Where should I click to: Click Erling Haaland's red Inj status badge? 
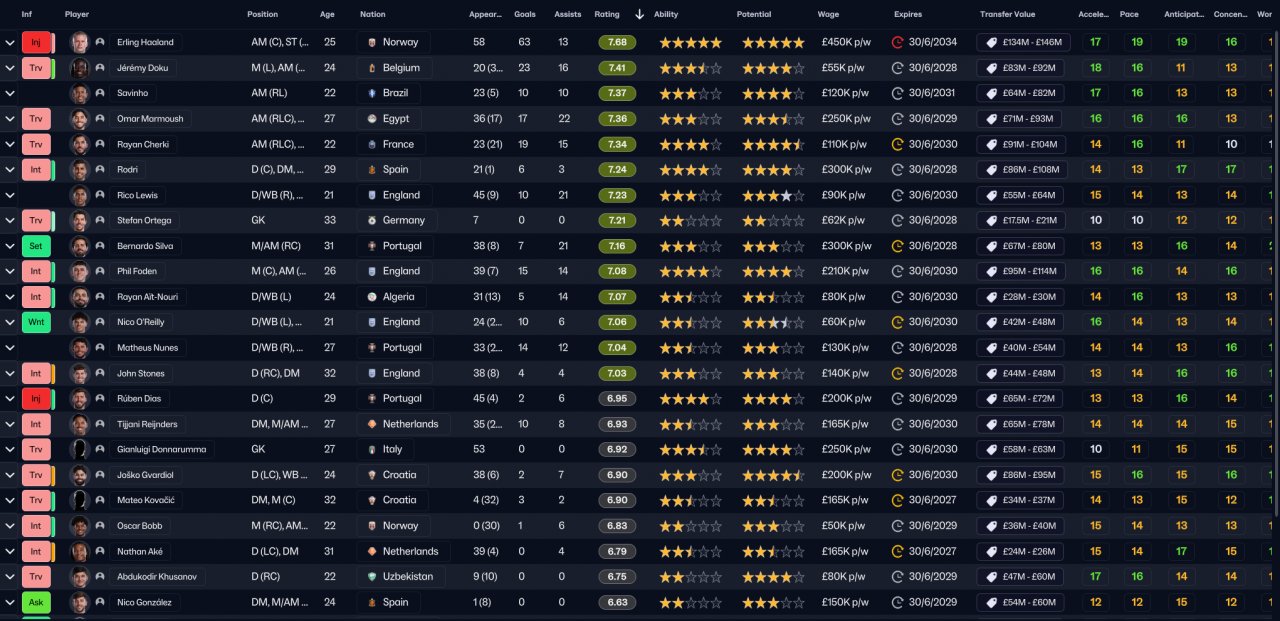pyautogui.click(x=36, y=42)
